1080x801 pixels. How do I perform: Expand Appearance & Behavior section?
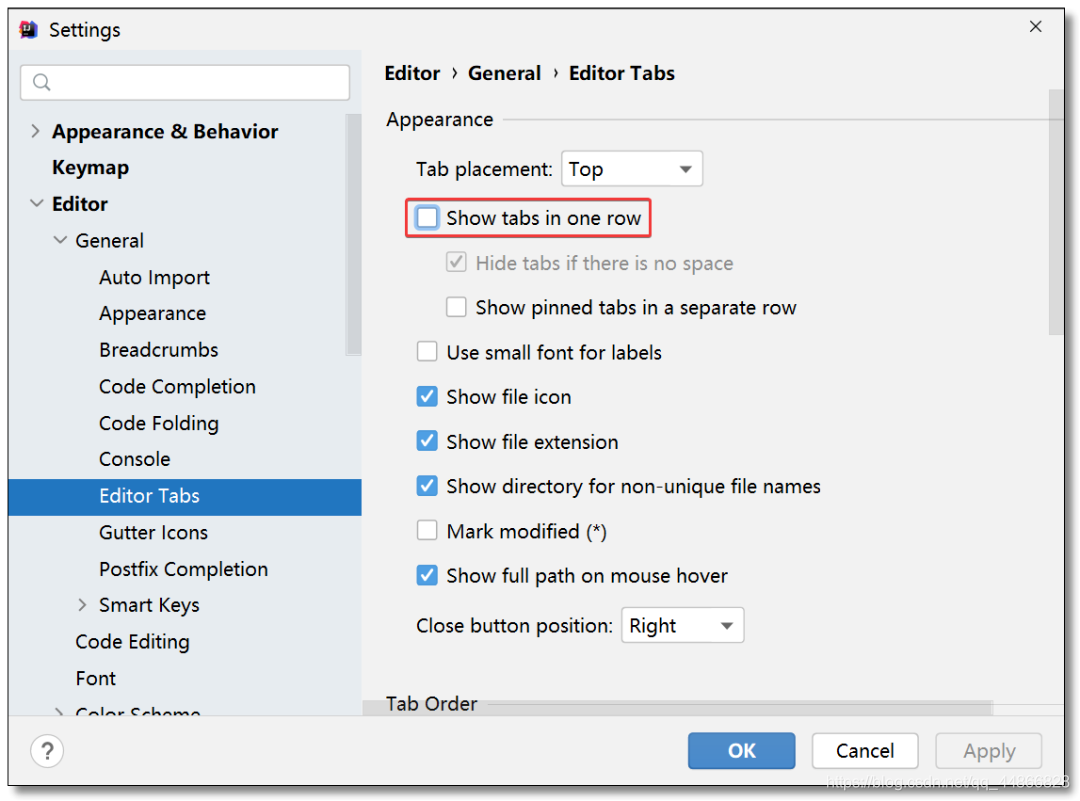click(x=35, y=131)
